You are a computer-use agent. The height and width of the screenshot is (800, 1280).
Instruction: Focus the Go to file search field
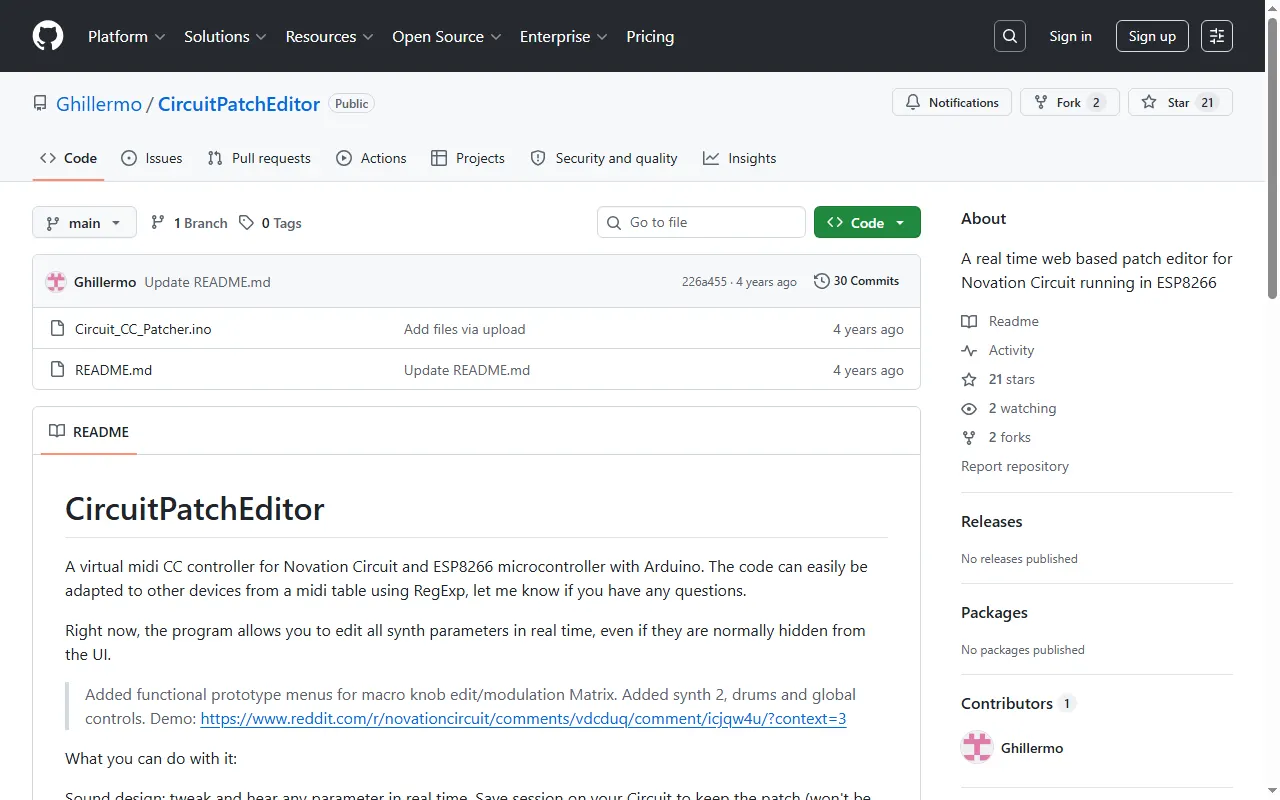pos(701,222)
